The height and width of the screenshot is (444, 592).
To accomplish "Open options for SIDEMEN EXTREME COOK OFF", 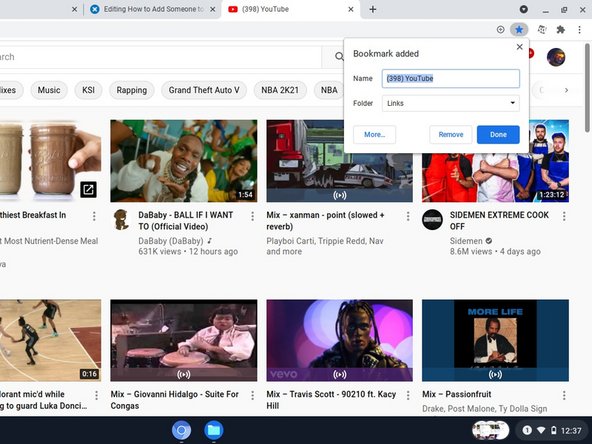I will coord(564,216).
